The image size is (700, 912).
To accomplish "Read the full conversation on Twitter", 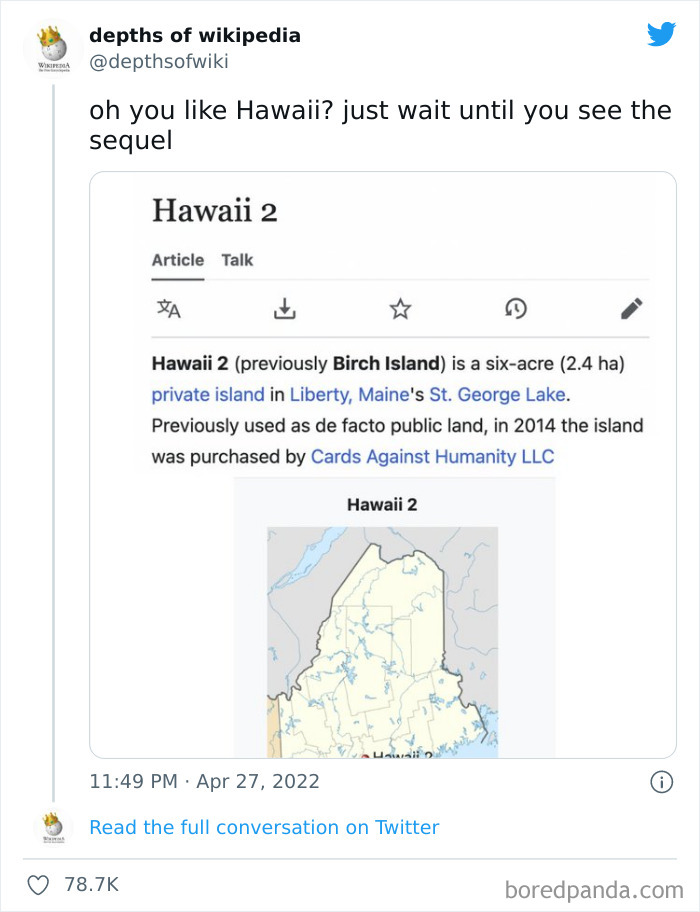I will (264, 827).
